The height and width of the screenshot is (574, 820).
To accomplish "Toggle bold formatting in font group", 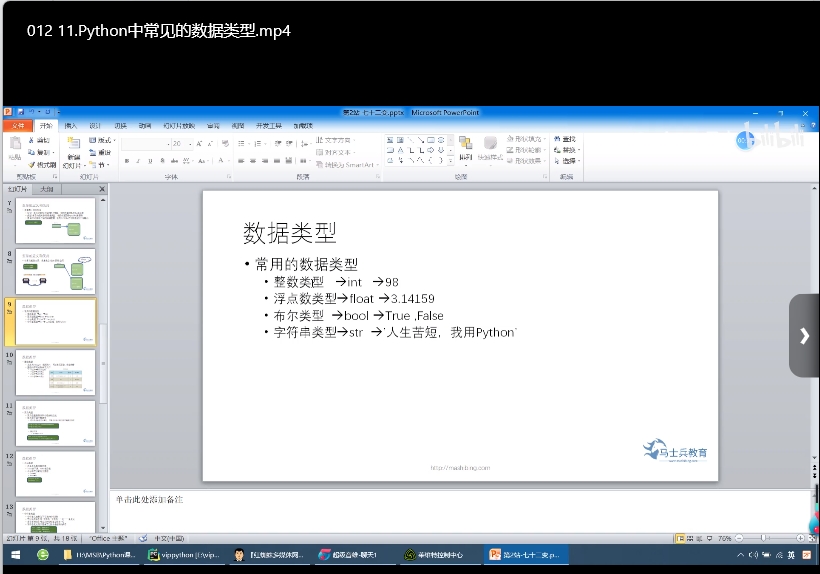I will (x=127, y=161).
